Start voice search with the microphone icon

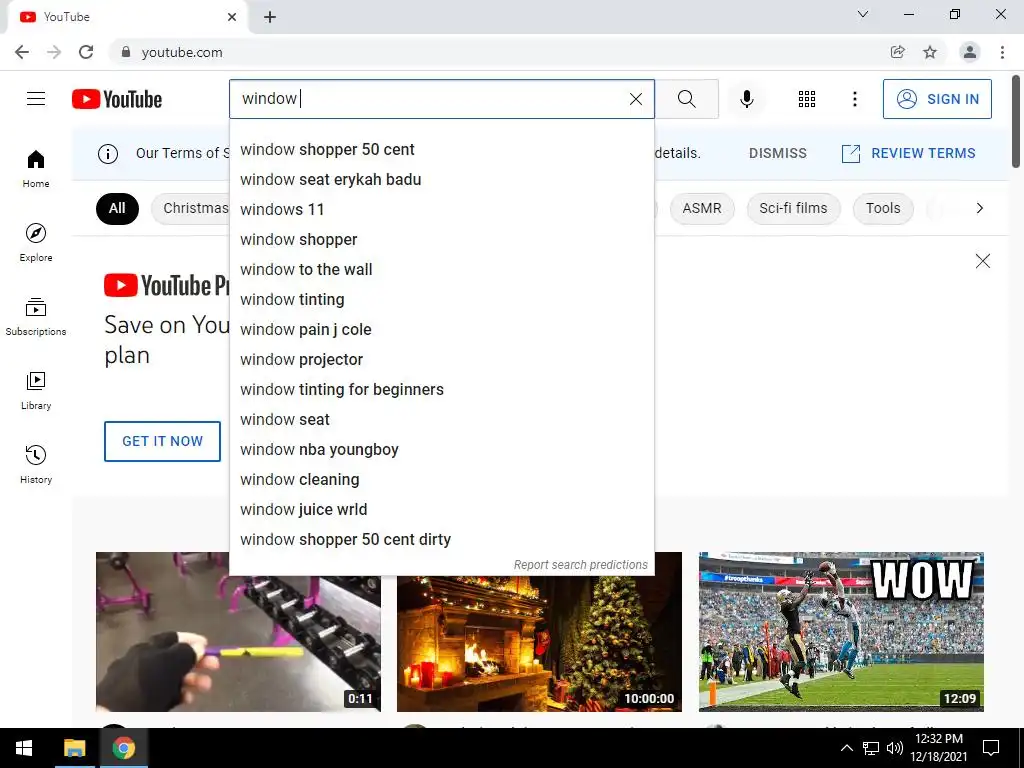pos(747,99)
